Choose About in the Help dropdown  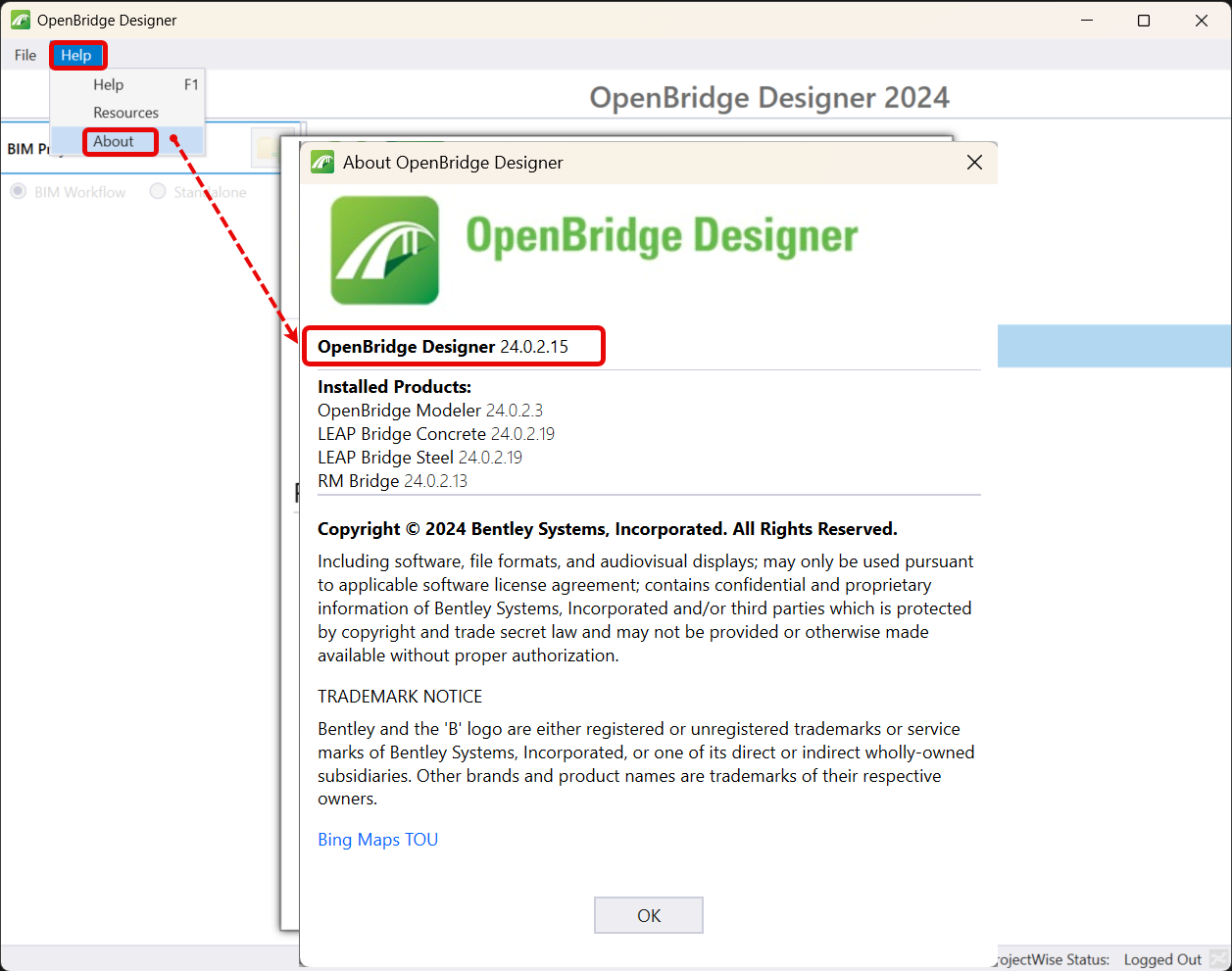(128, 141)
